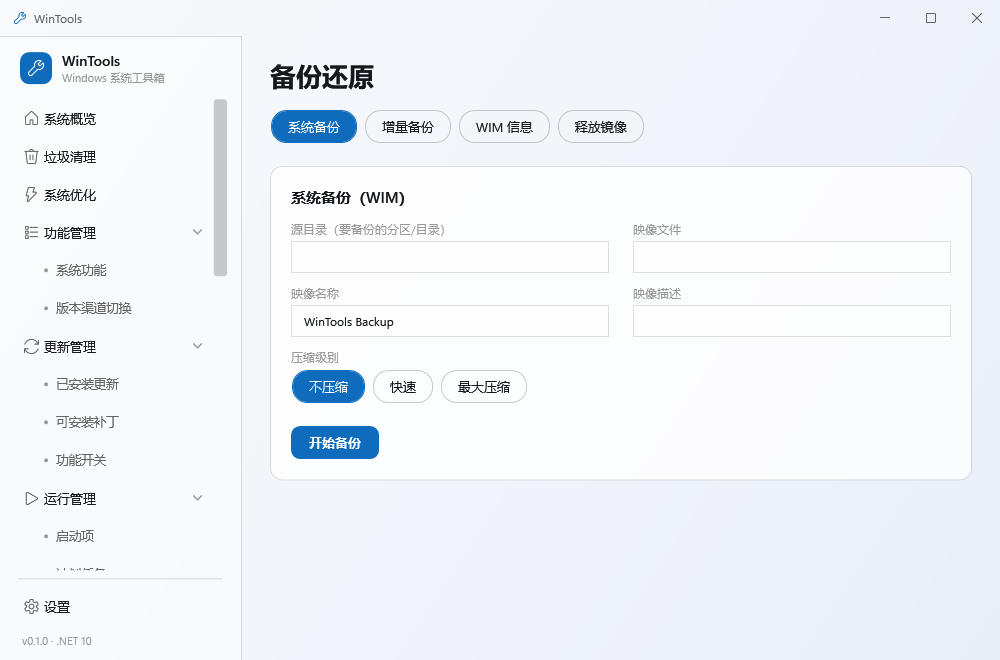The width and height of the screenshot is (1000, 660).
Task: Open 可安装补丁 in the sidebar
Action: 87,422
